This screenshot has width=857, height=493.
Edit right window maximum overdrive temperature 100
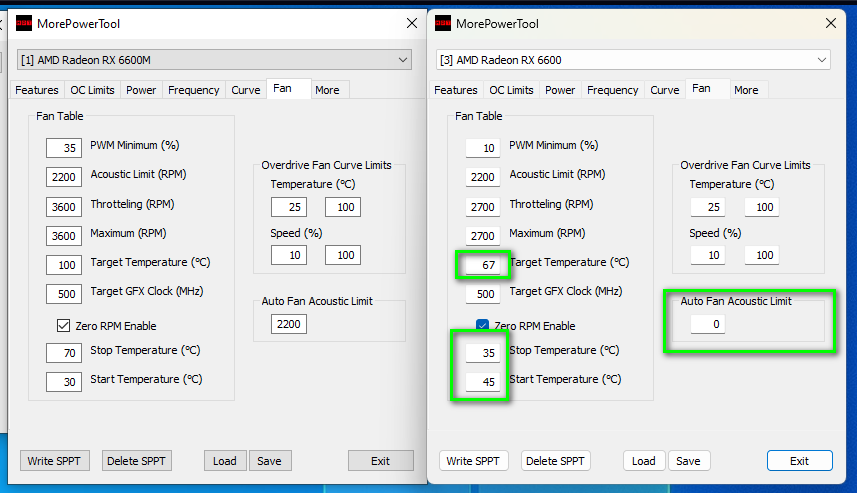[x=762, y=207]
